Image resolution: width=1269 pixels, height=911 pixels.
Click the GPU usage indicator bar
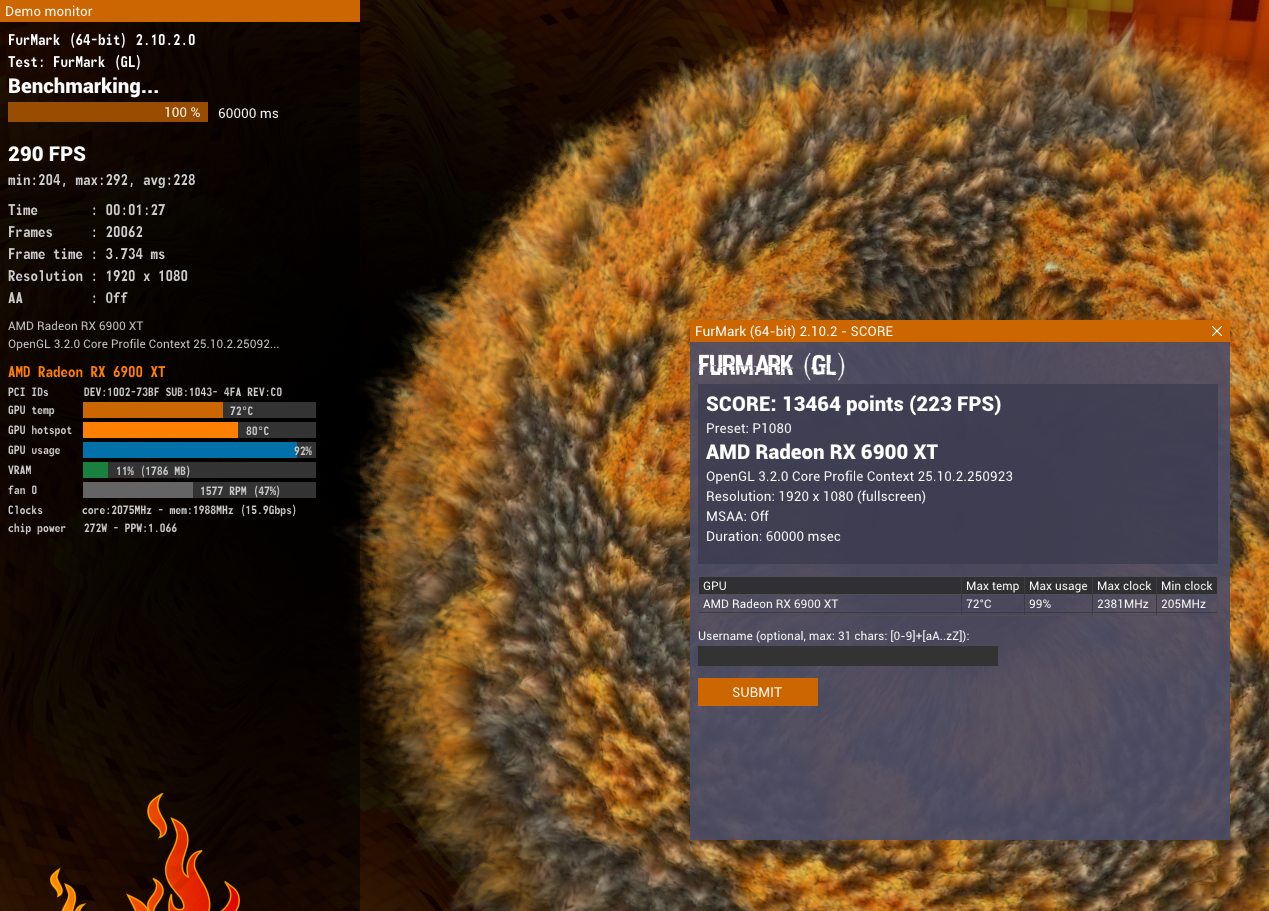click(x=198, y=450)
